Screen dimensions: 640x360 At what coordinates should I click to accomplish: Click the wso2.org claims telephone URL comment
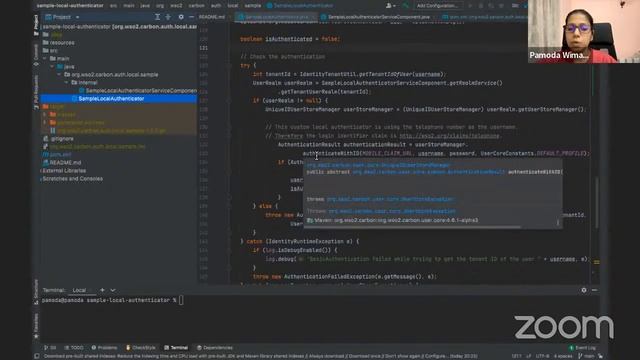[x=449, y=136]
